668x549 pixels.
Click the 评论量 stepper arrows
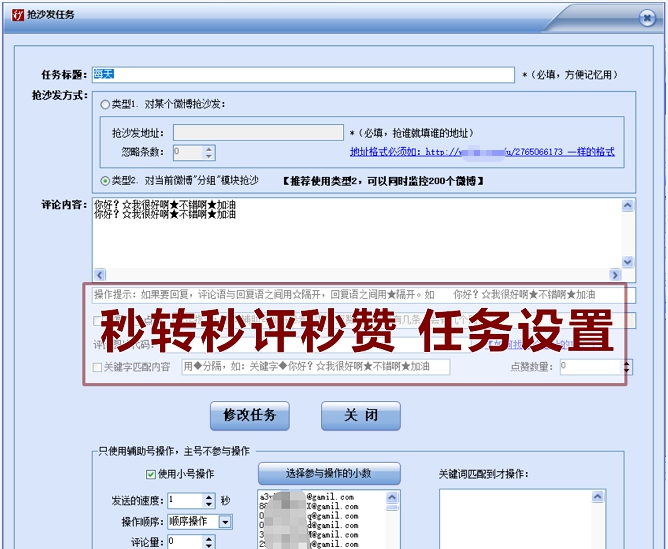(209, 542)
